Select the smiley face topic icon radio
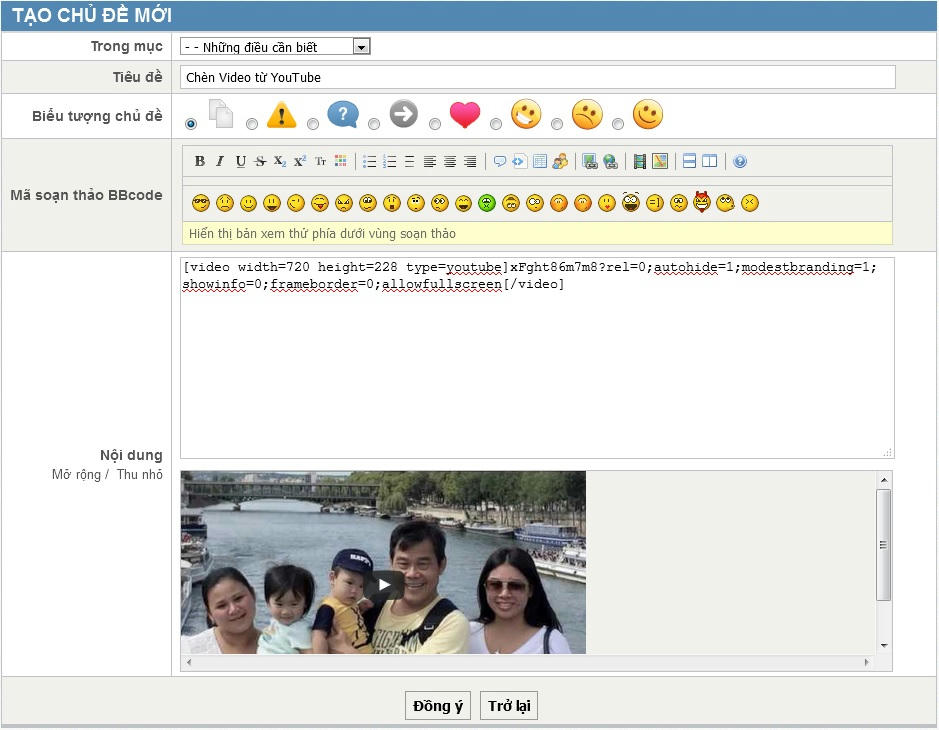The image size is (939, 730). coord(619,124)
